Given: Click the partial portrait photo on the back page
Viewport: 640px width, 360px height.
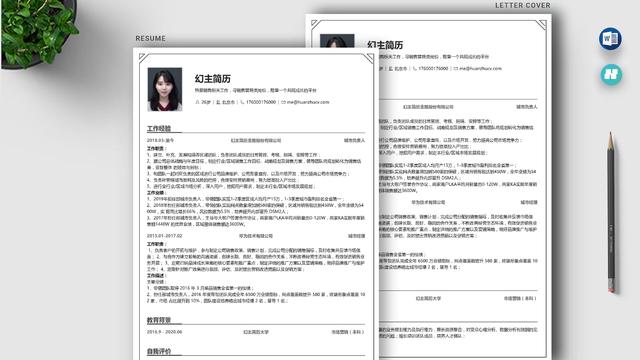Looking at the screenshot, I should coord(337,41).
